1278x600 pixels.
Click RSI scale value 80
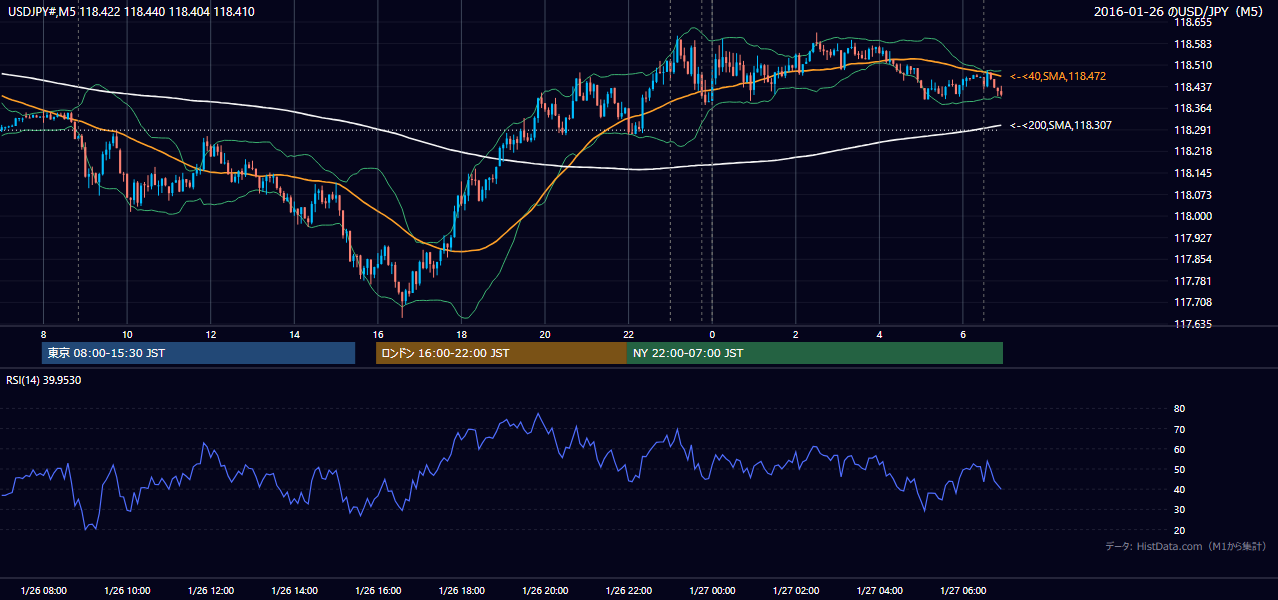(1179, 409)
